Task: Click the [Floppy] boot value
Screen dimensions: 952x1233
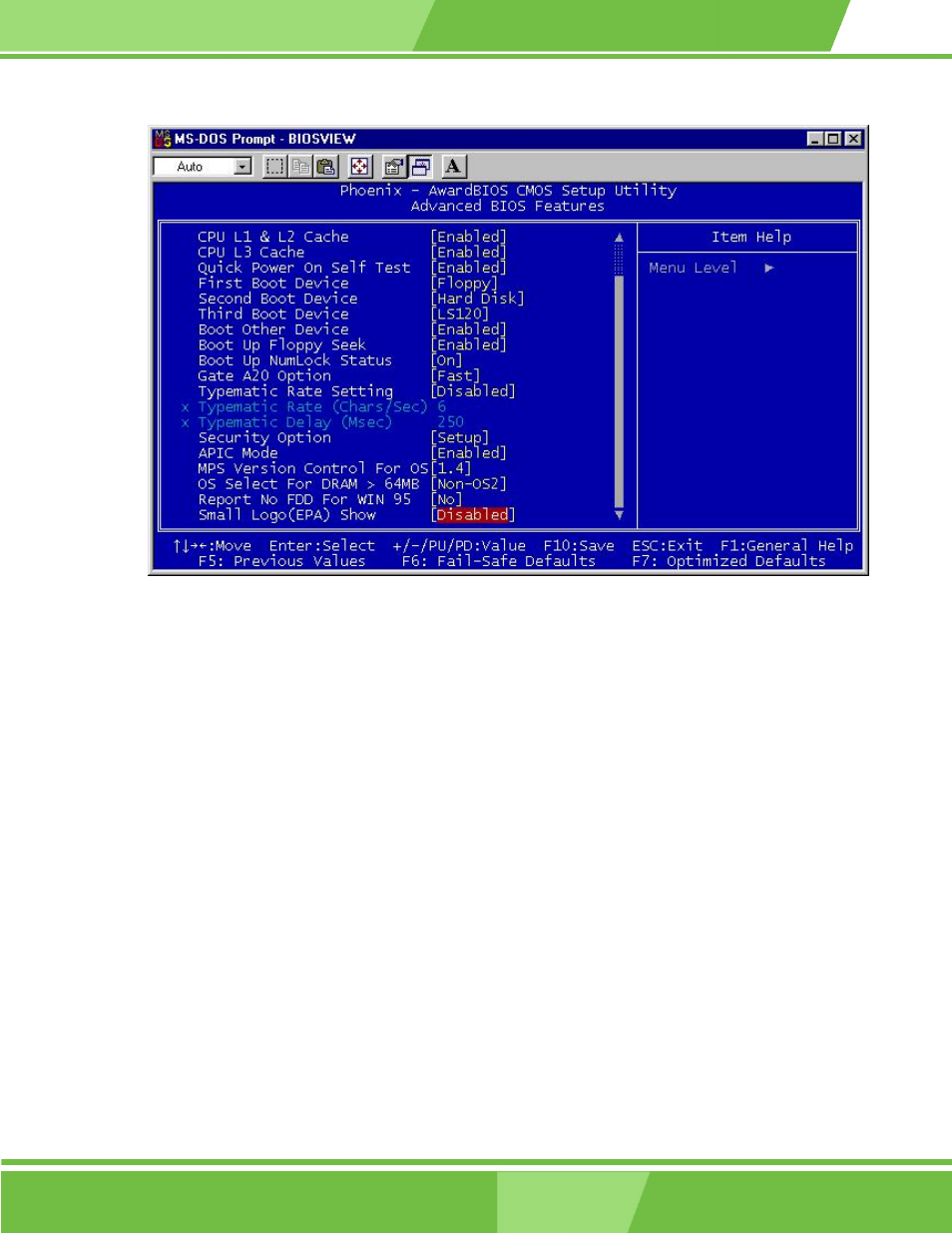Action: [464, 284]
